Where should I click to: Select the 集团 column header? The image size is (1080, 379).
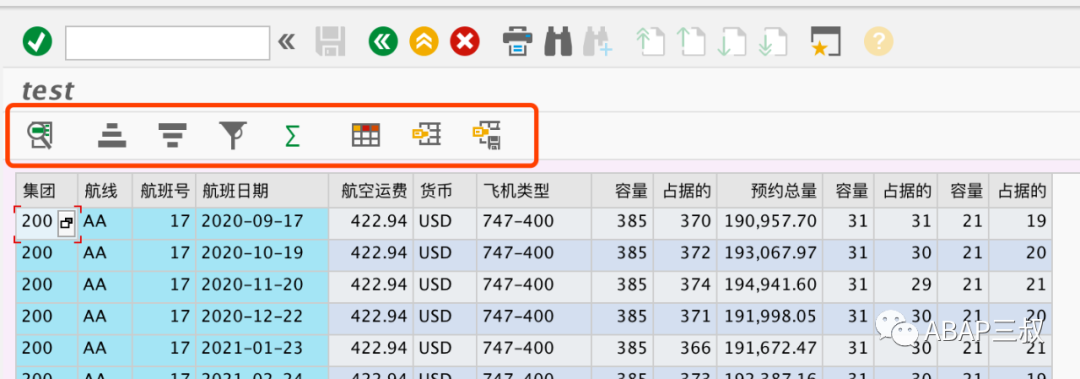tap(47, 190)
